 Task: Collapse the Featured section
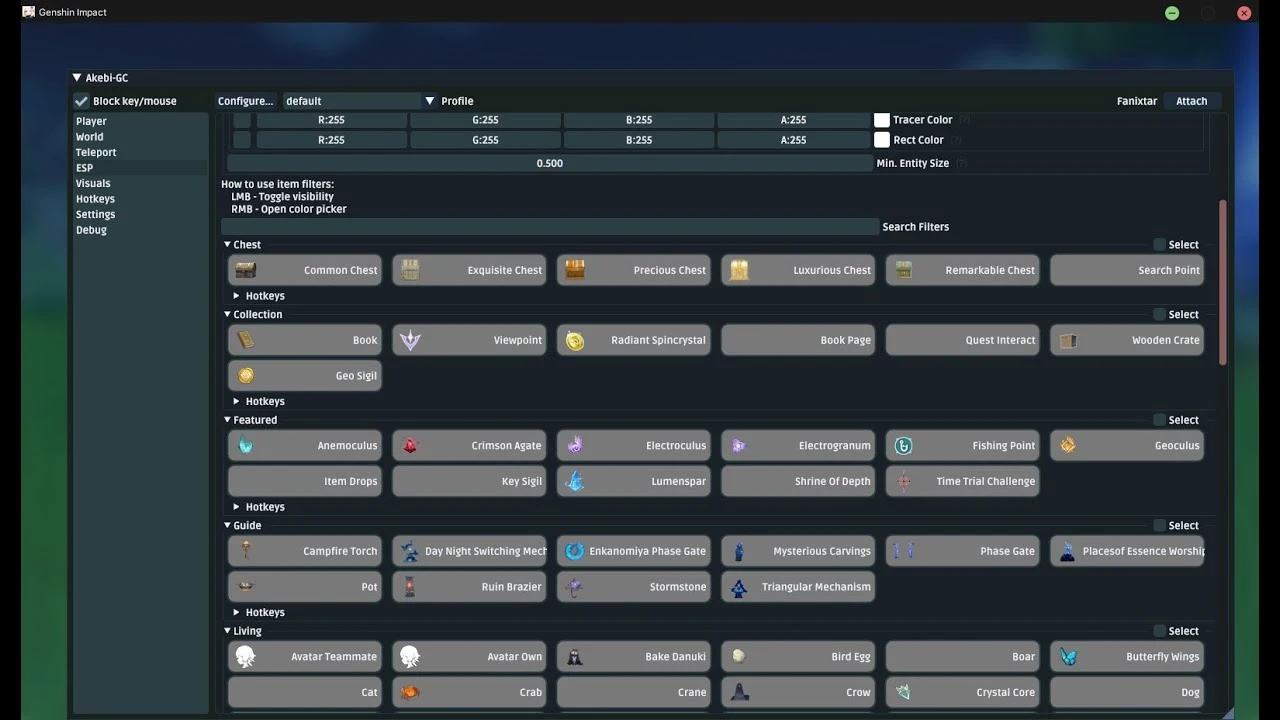click(x=227, y=420)
